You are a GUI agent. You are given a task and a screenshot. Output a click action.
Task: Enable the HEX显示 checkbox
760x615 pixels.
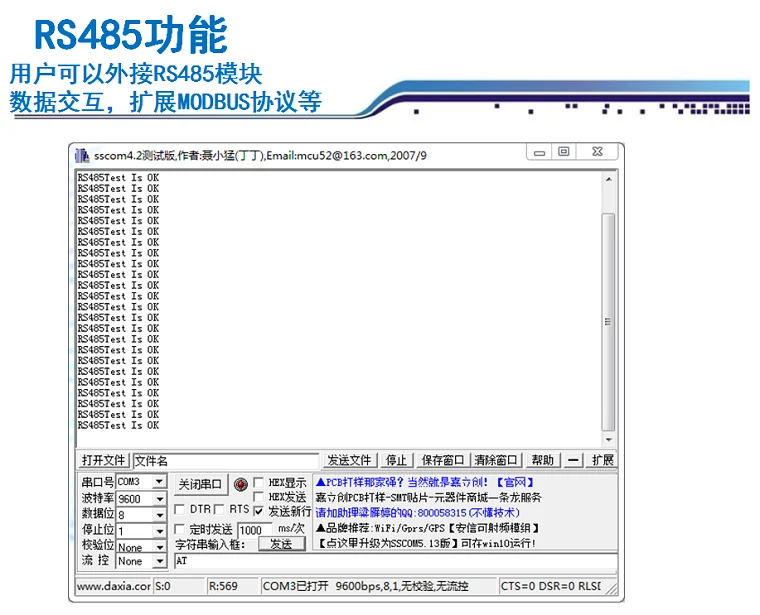[259, 482]
